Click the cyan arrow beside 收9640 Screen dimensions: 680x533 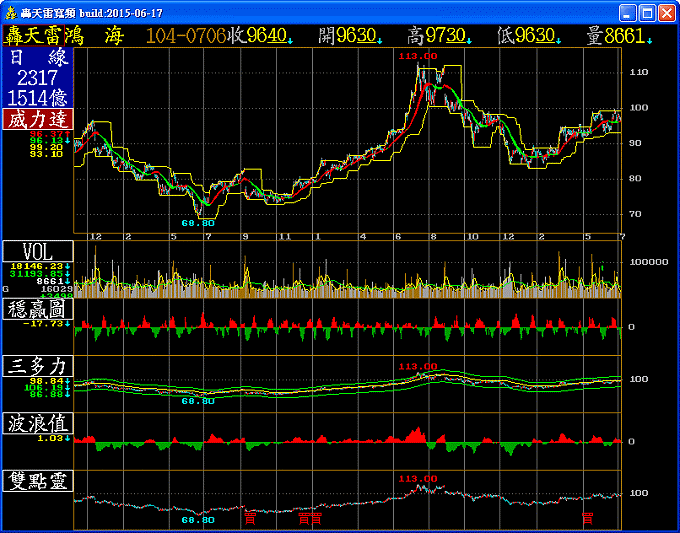[x=289, y=41]
